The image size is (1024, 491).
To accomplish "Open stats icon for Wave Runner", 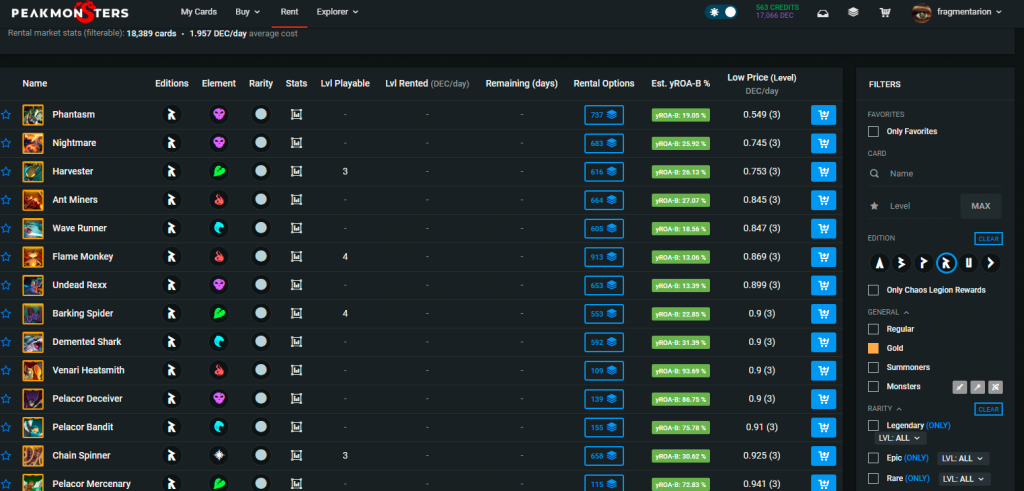I will (x=296, y=229).
